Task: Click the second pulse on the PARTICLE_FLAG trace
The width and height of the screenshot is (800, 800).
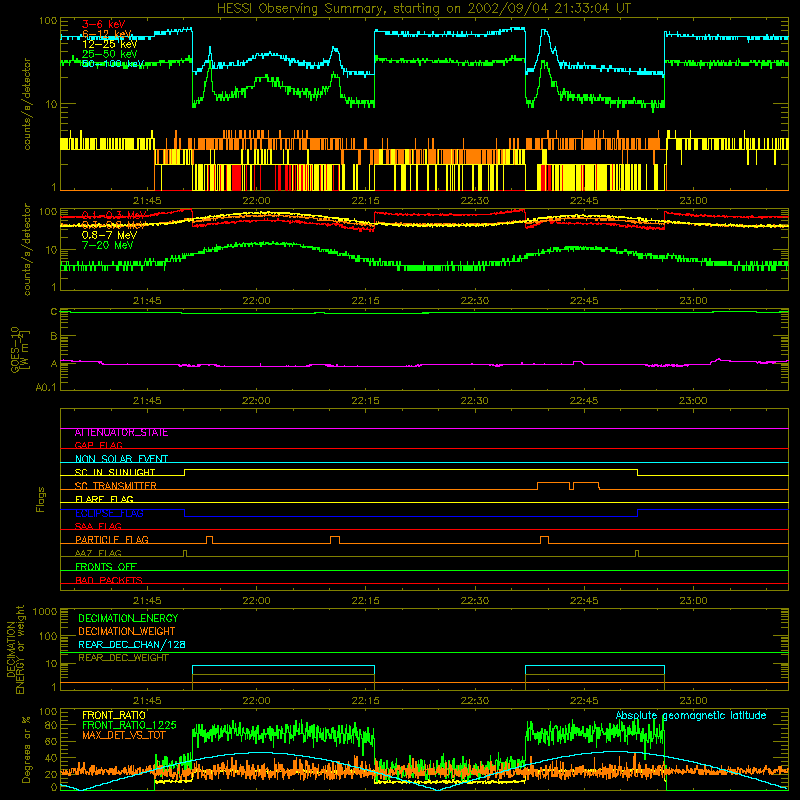Action: (335, 540)
